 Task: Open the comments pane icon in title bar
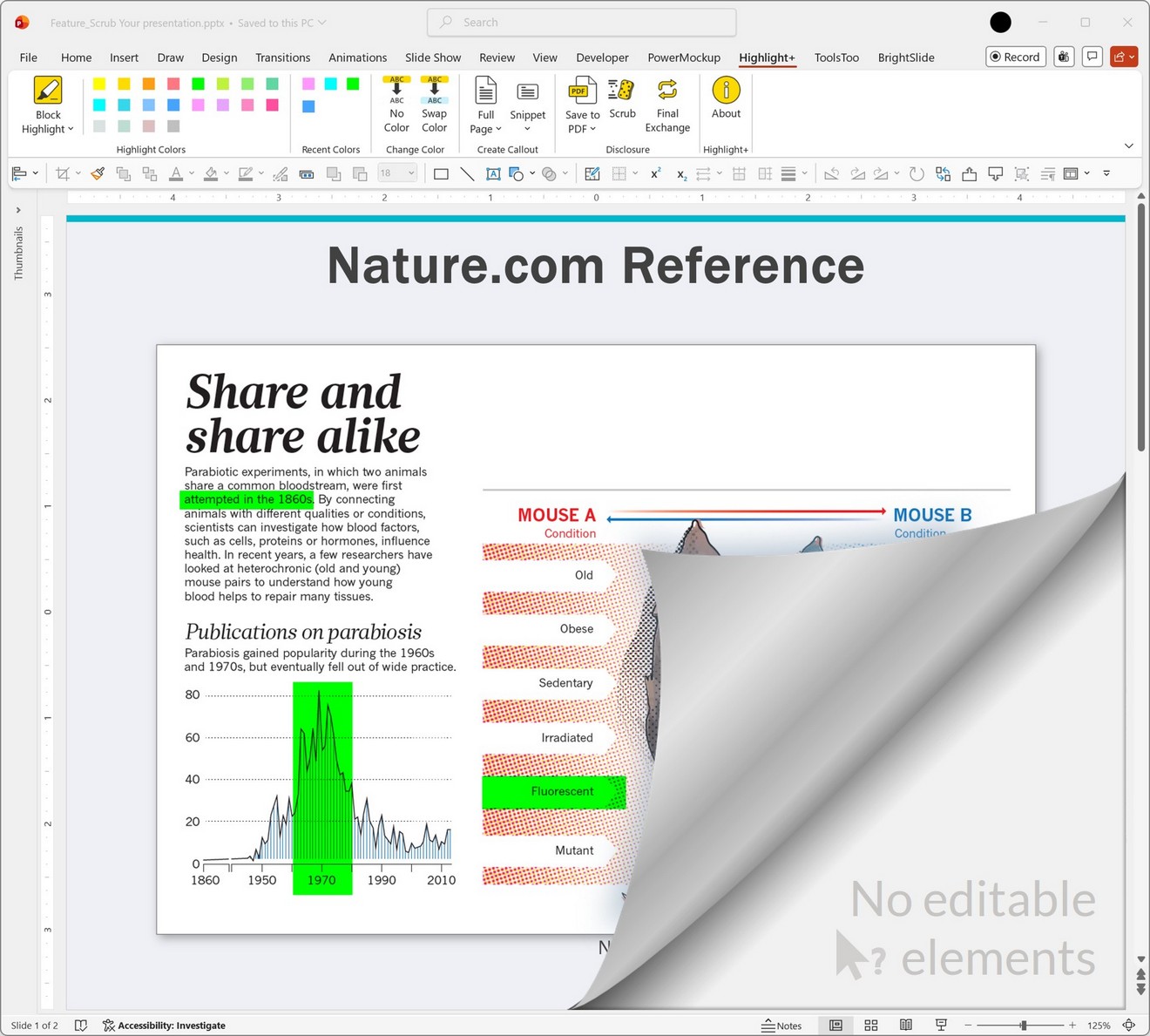pos(1092,57)
